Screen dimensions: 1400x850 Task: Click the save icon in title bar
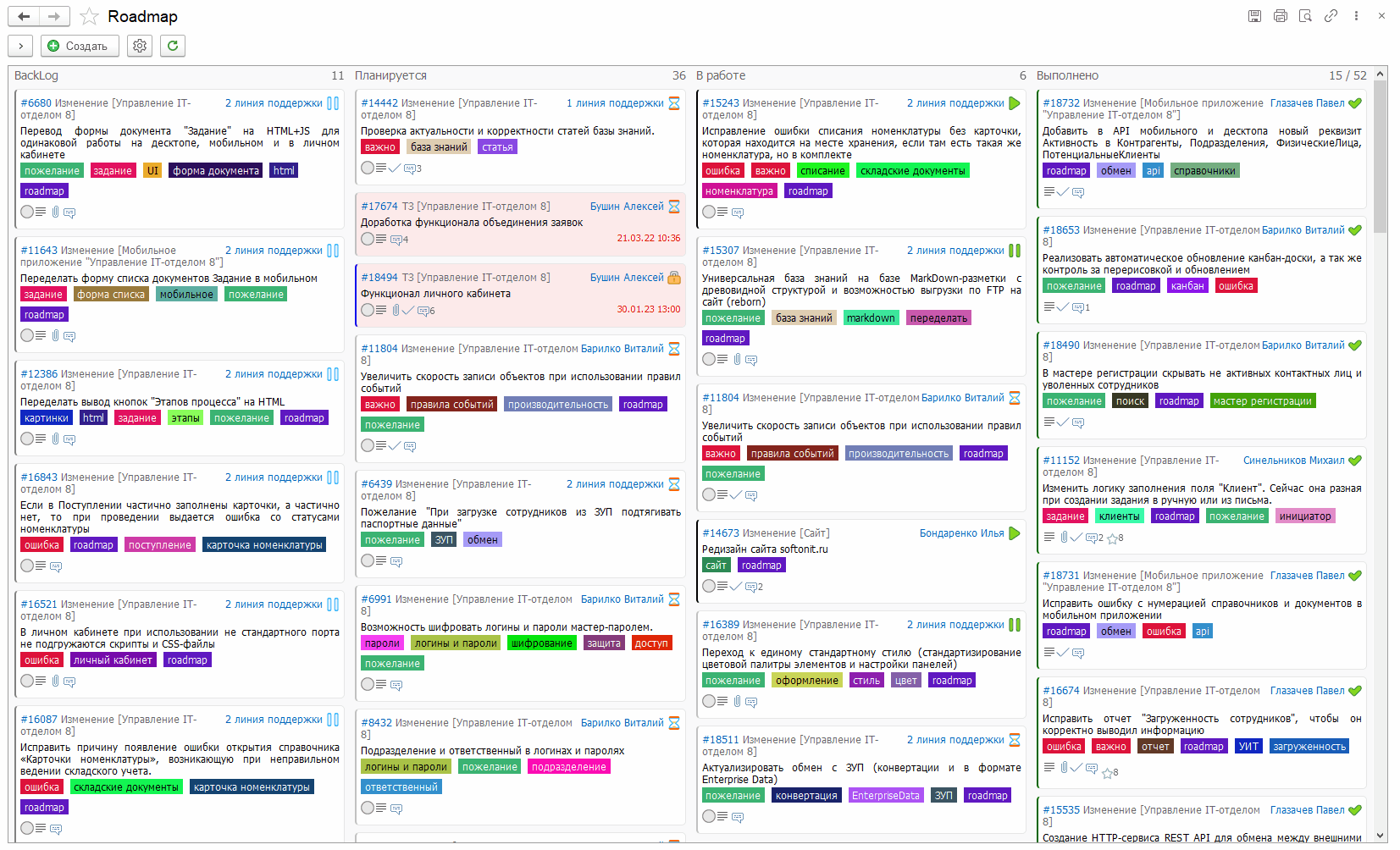tap(1254, 16)
